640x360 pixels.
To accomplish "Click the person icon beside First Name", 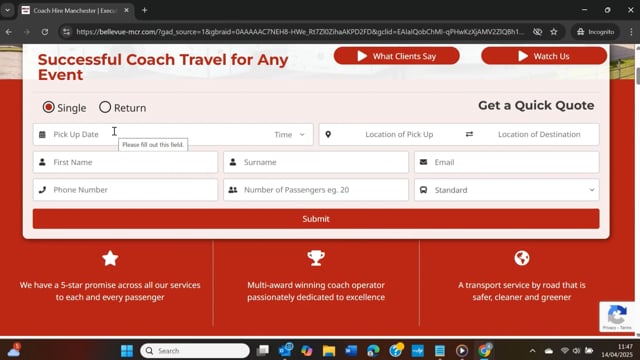I will (42, 162).
